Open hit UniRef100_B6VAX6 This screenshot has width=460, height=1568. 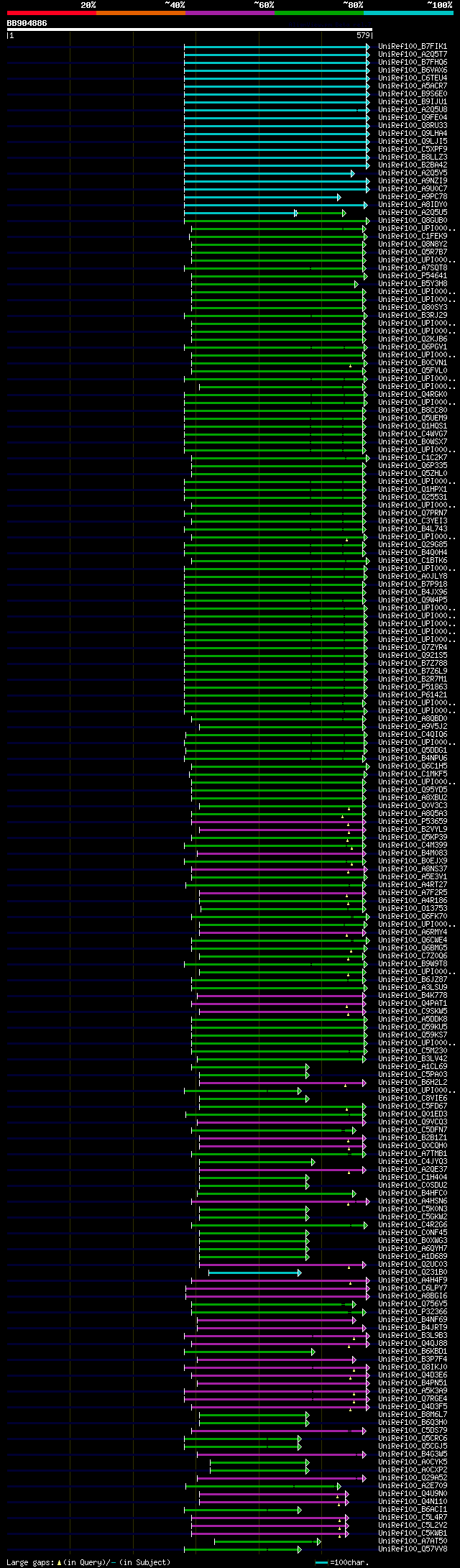coord(413,70)
